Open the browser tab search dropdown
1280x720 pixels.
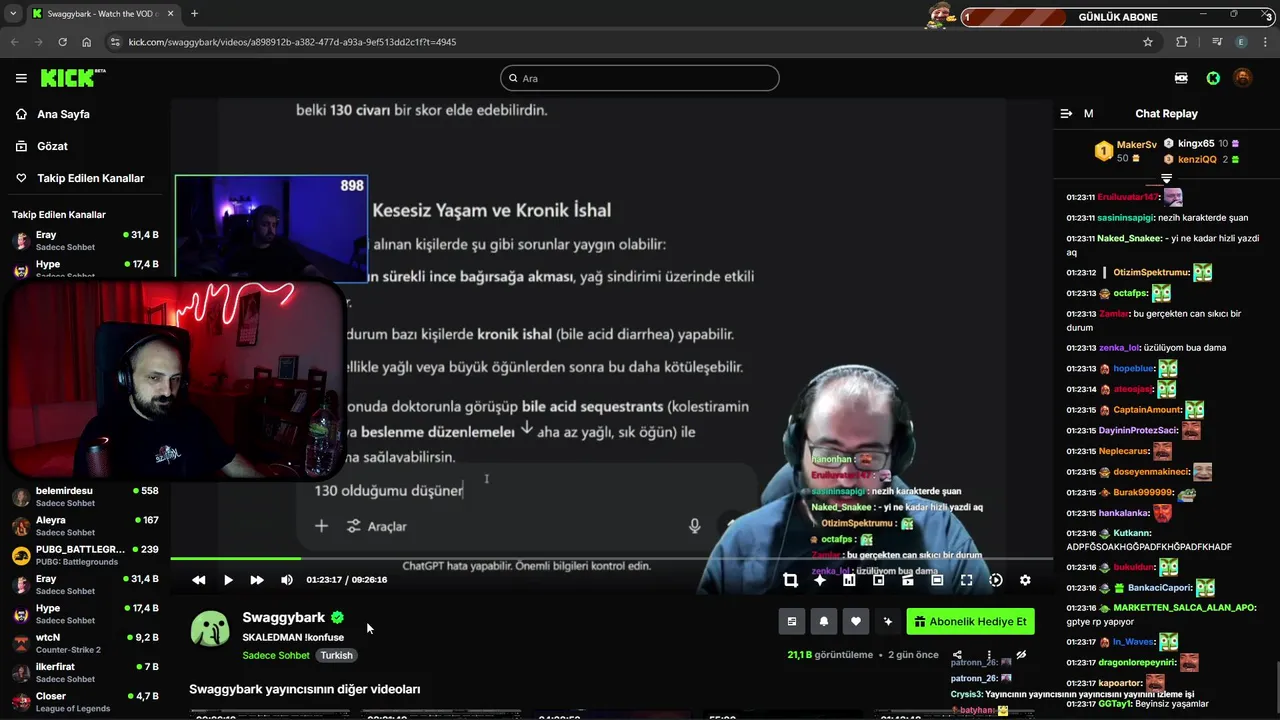coord(13,14)
